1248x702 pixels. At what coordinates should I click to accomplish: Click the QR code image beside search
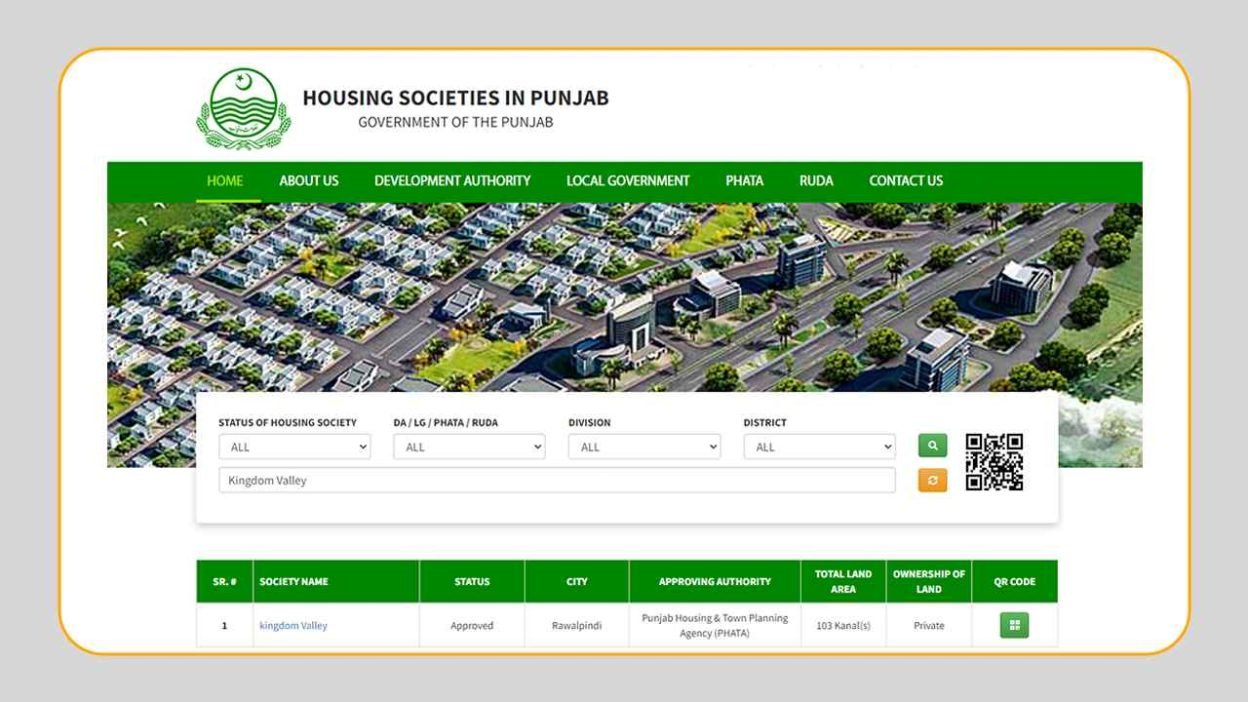994,462
